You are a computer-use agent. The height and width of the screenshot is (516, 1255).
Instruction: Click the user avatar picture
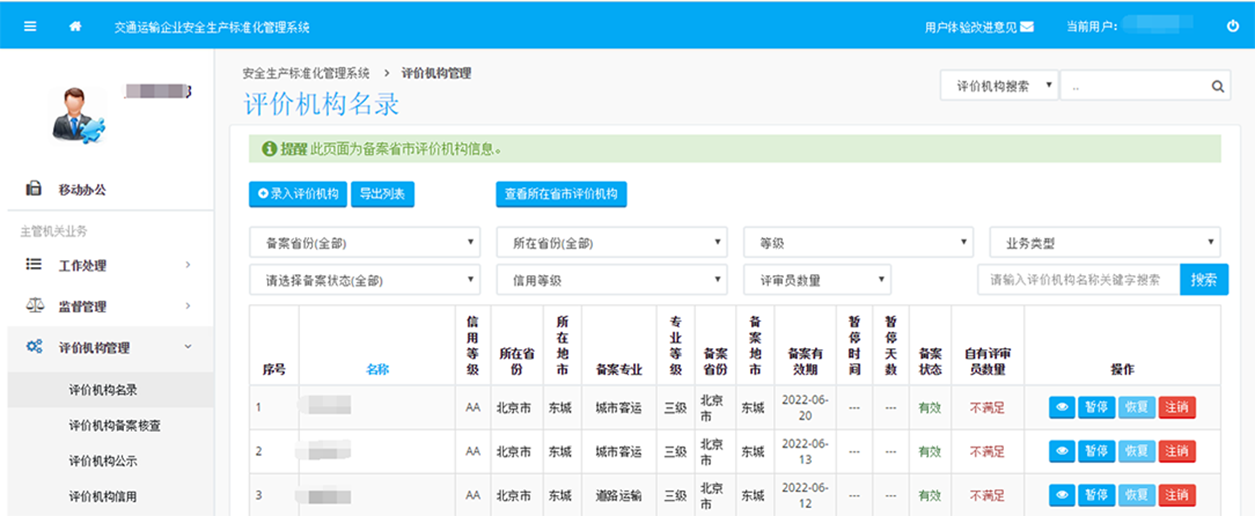(78, 113)
